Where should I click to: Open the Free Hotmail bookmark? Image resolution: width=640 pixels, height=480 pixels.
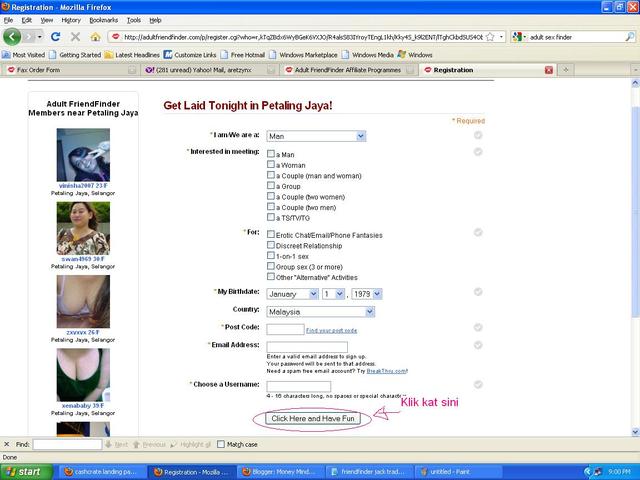(x=242, y=55)
